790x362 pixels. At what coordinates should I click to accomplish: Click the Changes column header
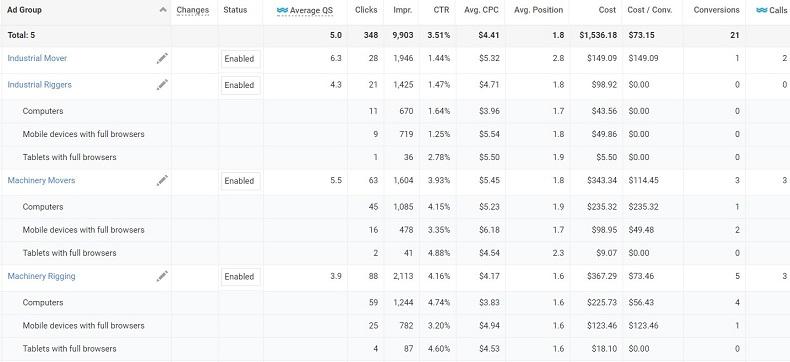pyautogui.click(x=192, y=10)
